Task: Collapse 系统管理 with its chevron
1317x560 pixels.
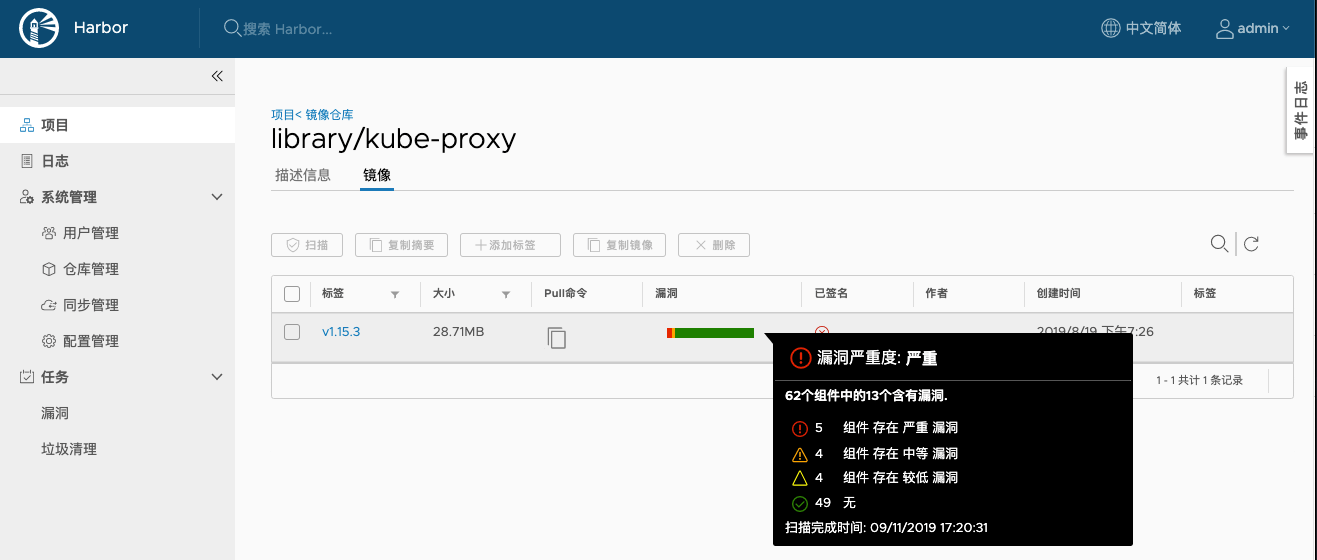Action: (217, 197)
